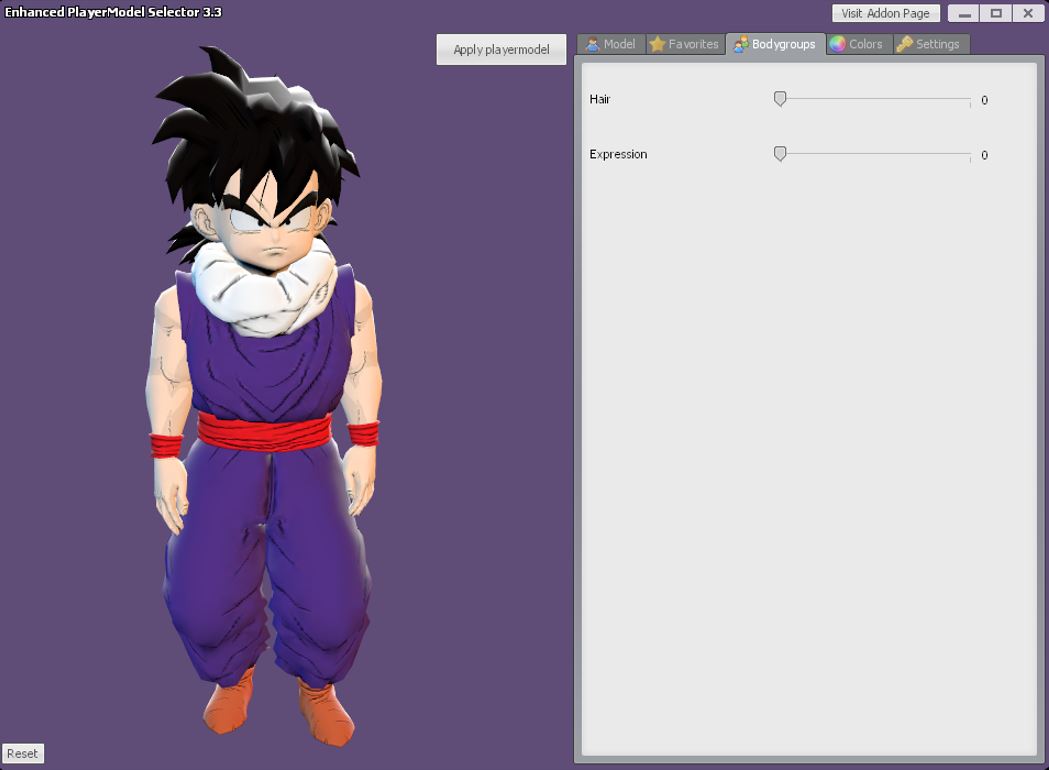Open the Favorites tab
The image size is (1049, 770).
[686, 44]
